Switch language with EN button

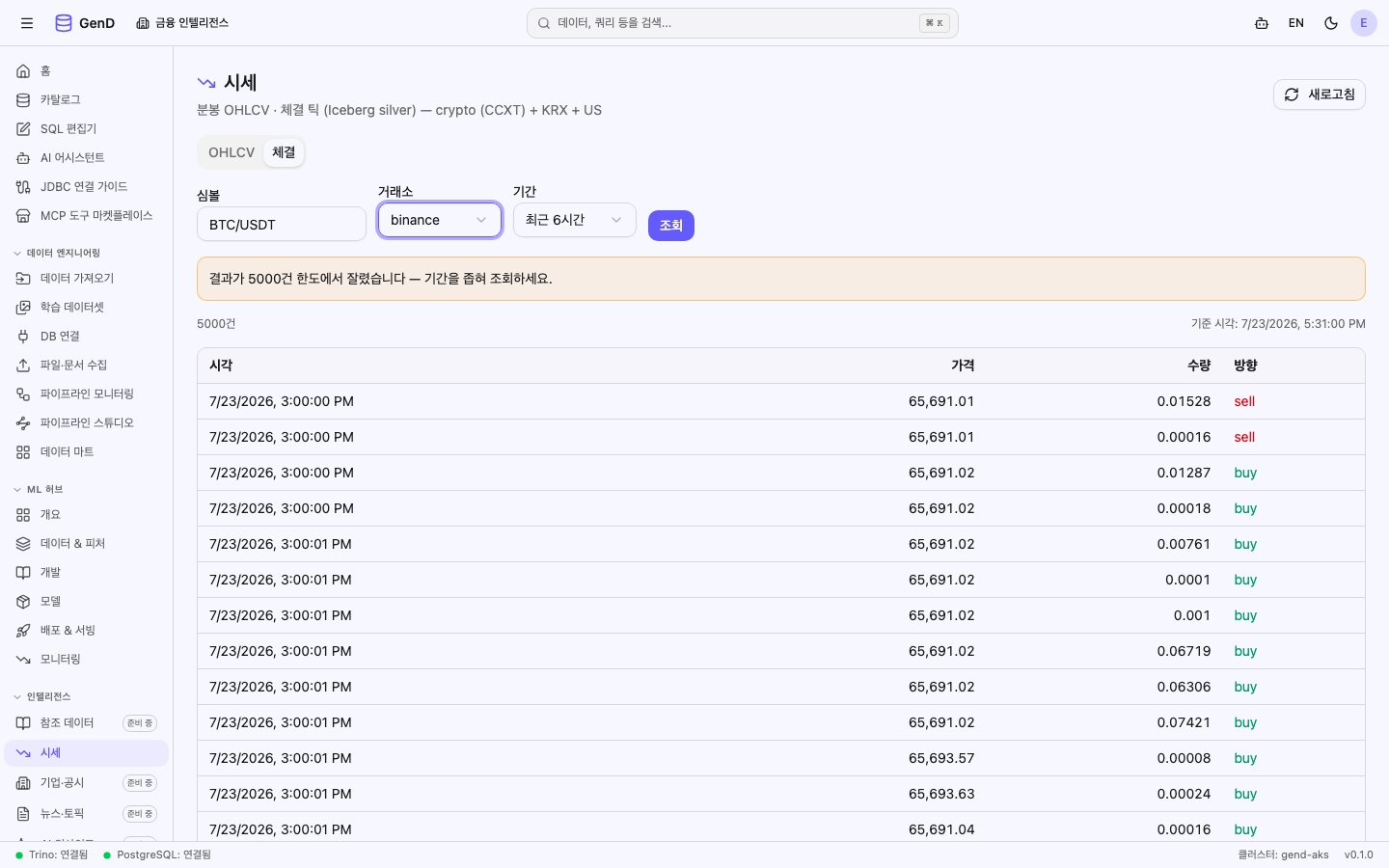pos(1296,23)
